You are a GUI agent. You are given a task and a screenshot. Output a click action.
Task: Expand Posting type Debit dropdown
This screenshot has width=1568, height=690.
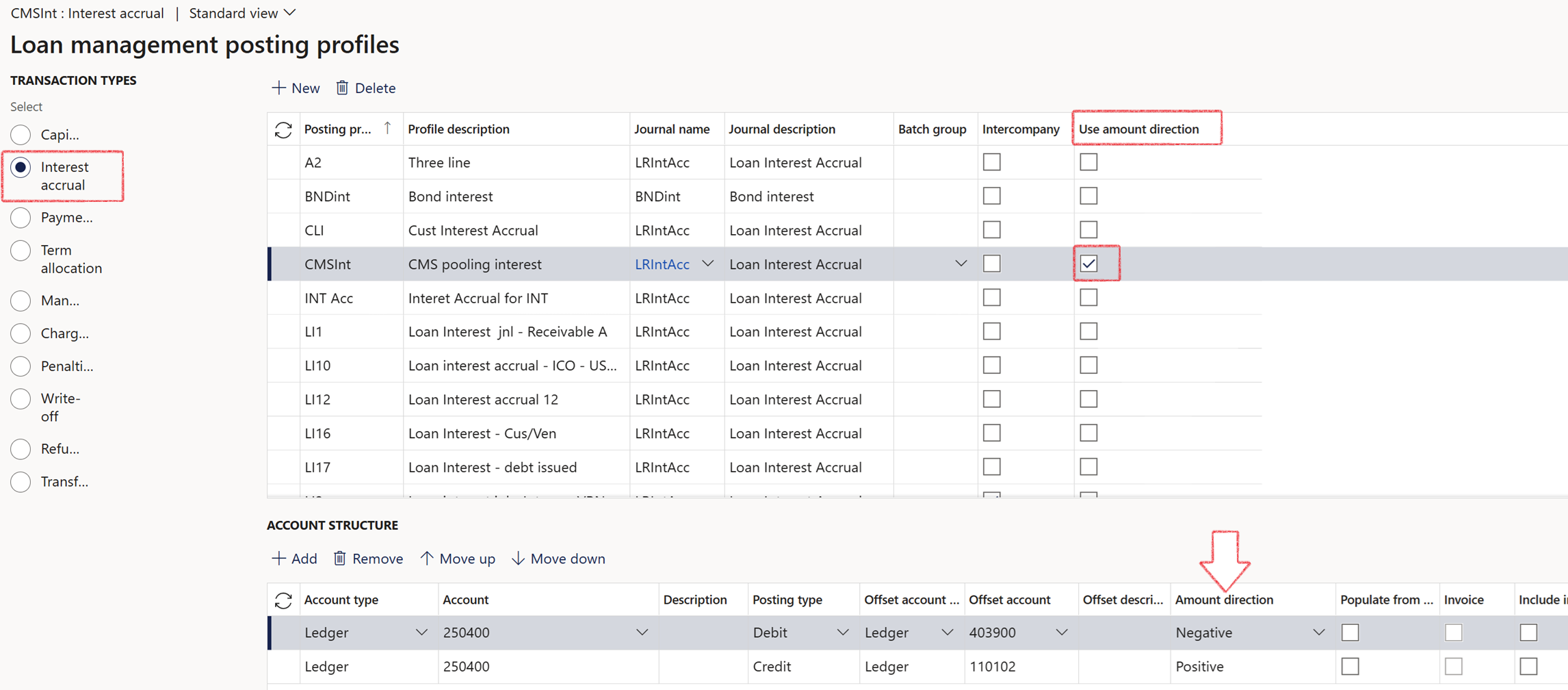[x=842, y=632]
